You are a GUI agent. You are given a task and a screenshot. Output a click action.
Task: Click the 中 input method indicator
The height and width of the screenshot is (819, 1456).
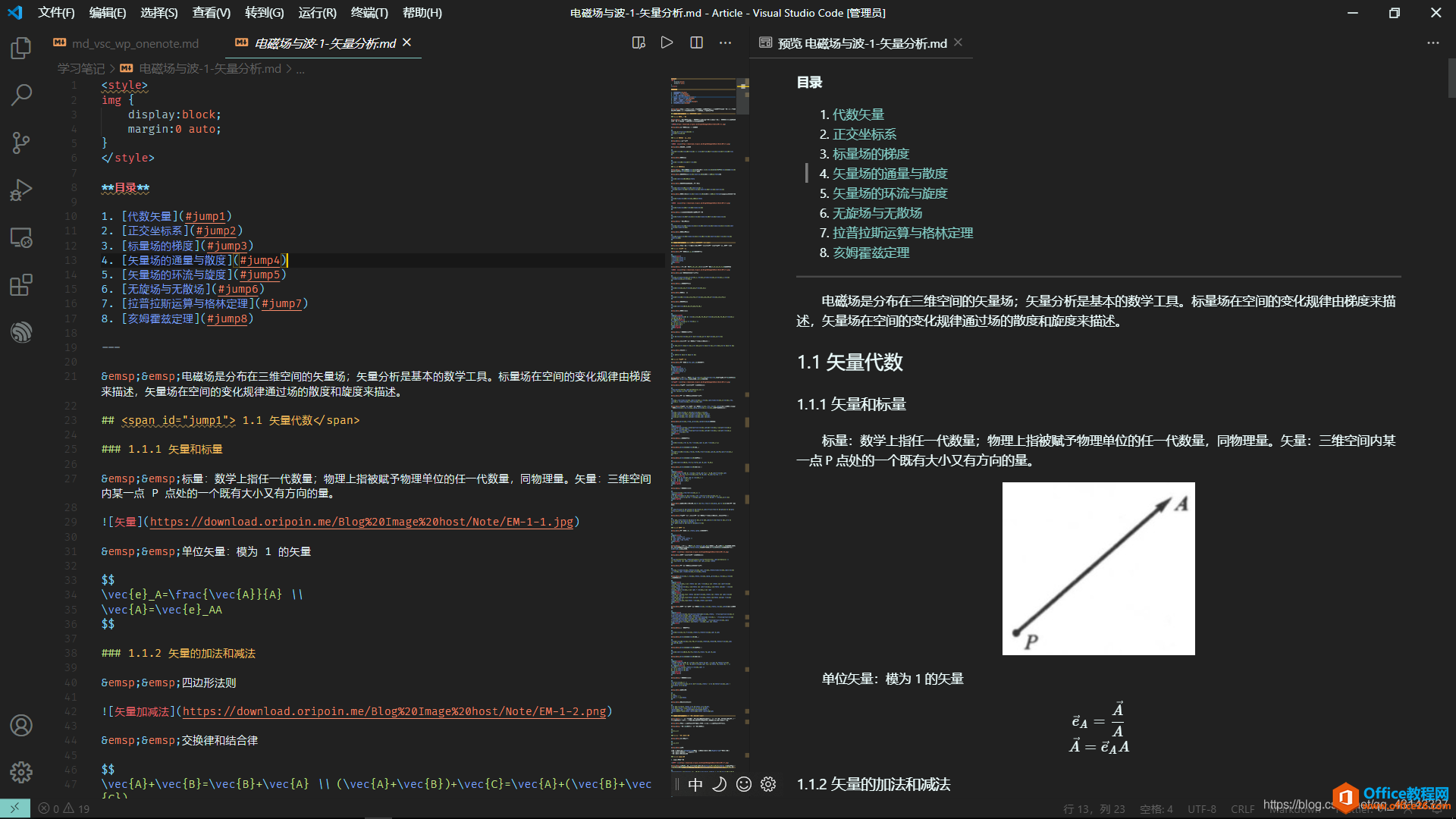[x=695, y=785]
